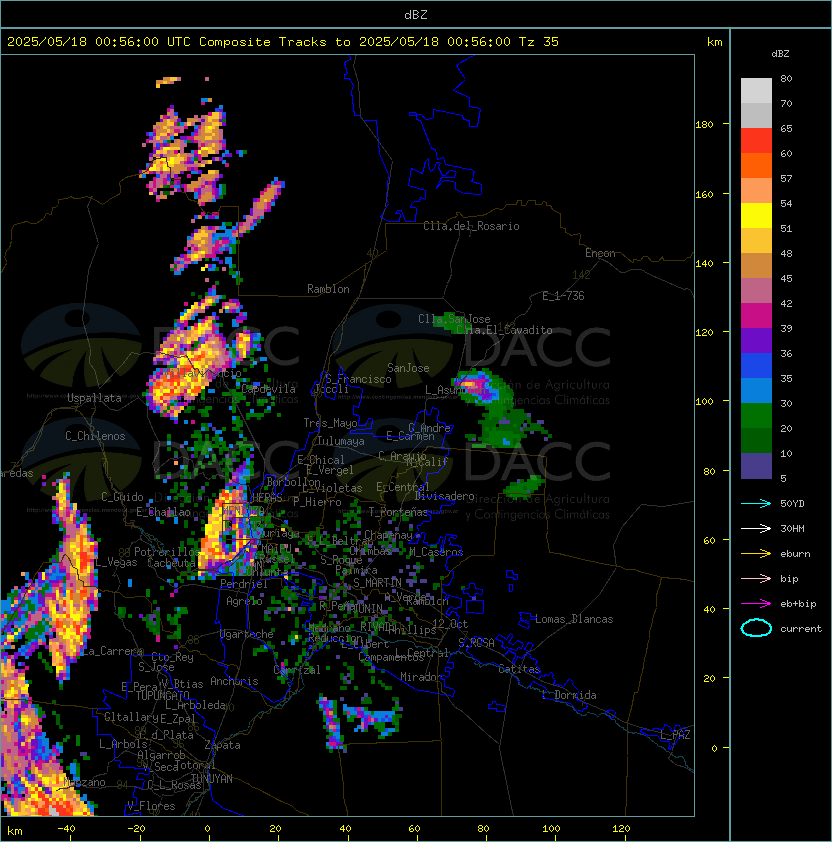This screenshot has height=842, width=832.
Task: Click the 'Encon' map label
Action: coord(600,253)
